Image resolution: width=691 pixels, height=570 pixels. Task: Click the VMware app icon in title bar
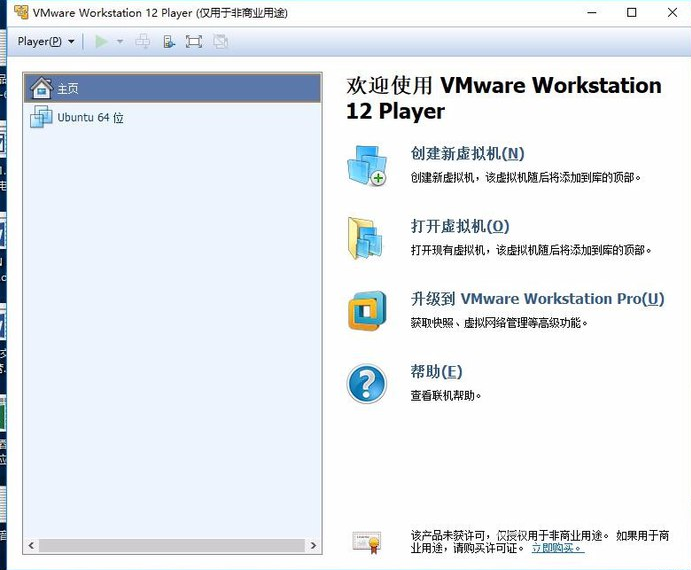click(21, 12)
